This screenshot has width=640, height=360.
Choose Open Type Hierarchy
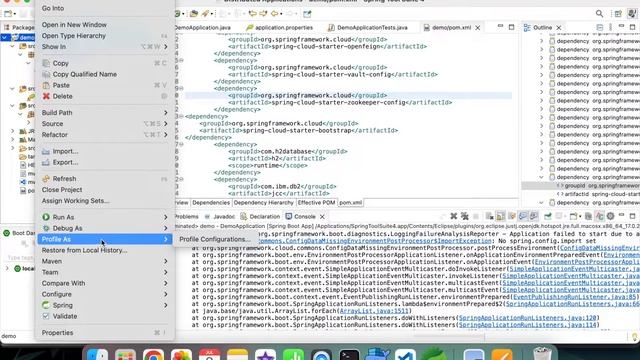click(73, 36)
